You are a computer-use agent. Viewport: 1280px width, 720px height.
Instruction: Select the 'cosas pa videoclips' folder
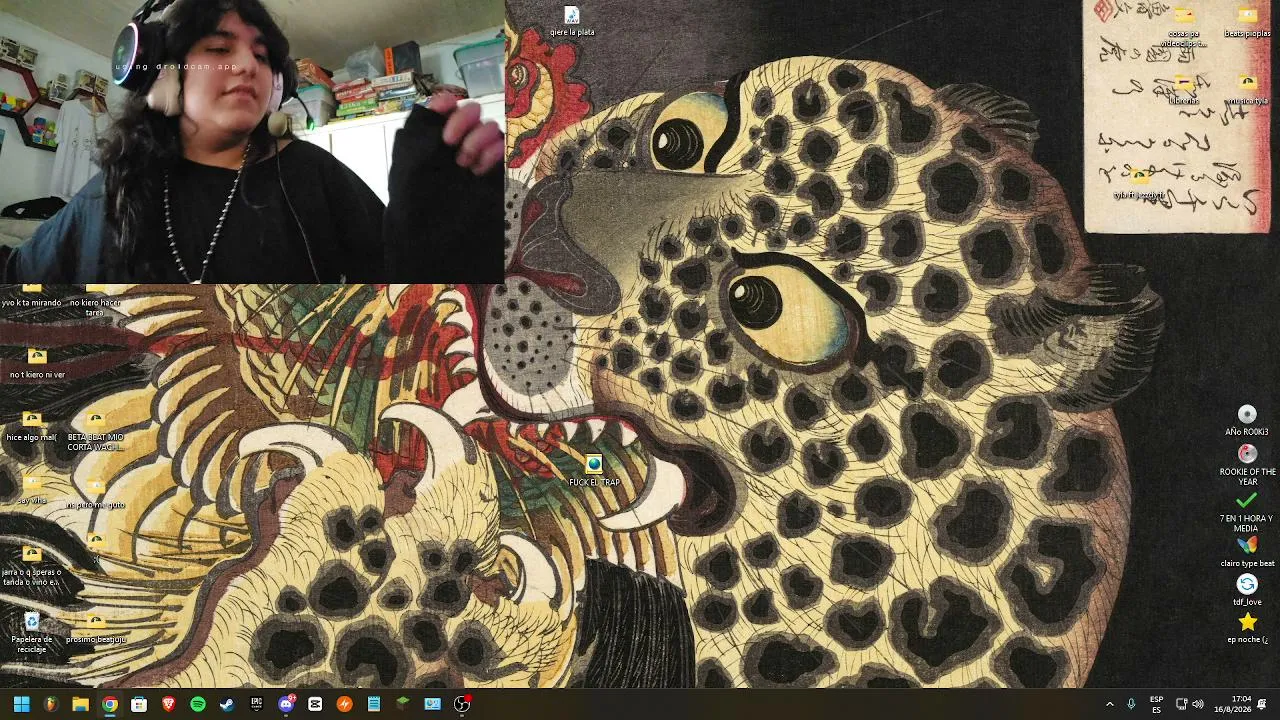tap(1184, 27)
